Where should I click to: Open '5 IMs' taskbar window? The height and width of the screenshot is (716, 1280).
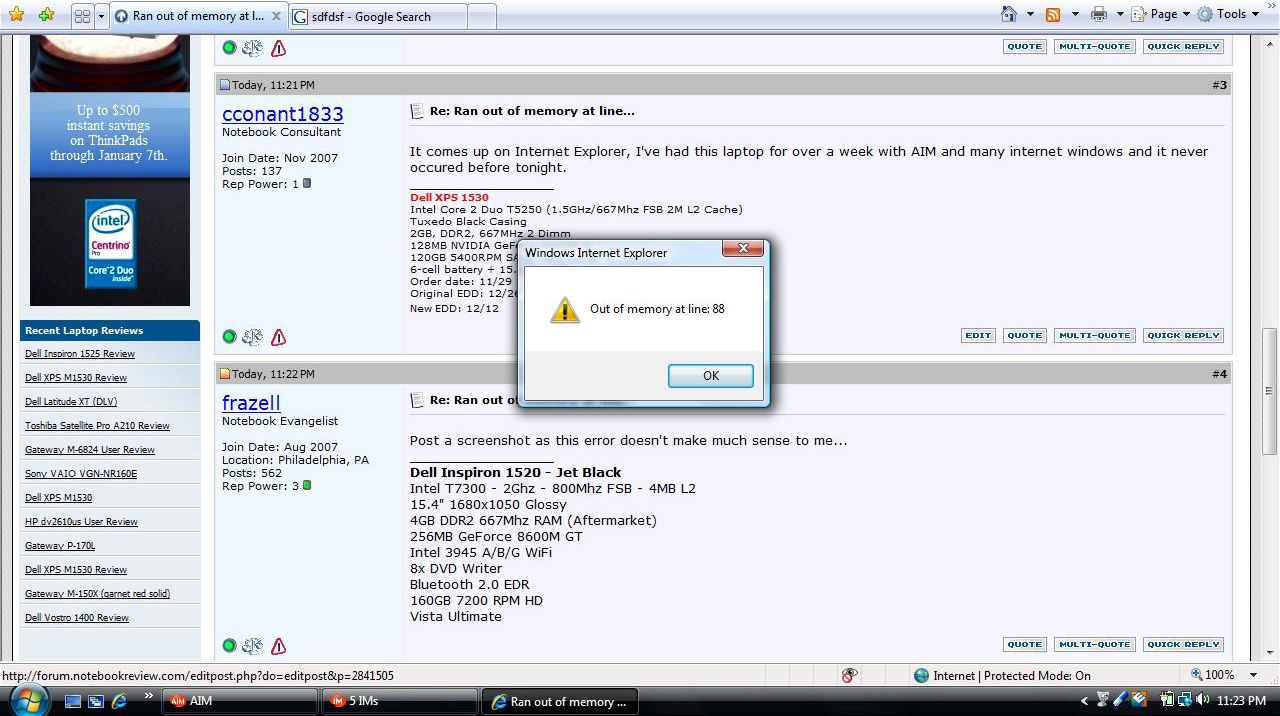400,701
